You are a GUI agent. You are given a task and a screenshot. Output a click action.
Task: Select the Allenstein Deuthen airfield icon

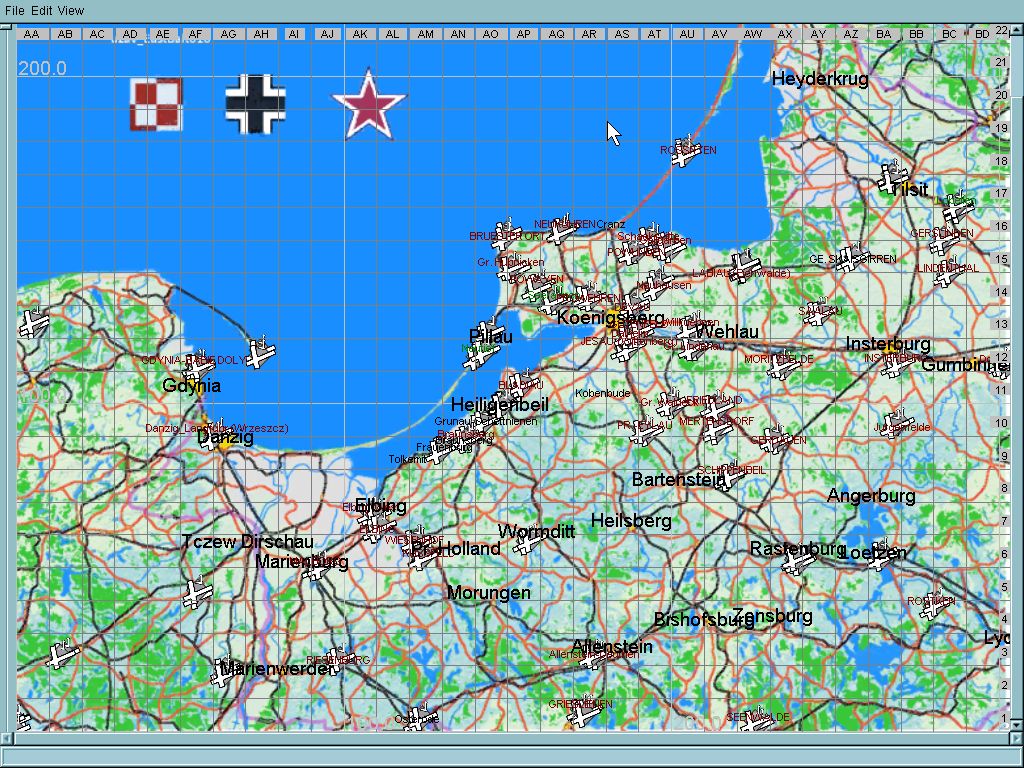point(592,656)
